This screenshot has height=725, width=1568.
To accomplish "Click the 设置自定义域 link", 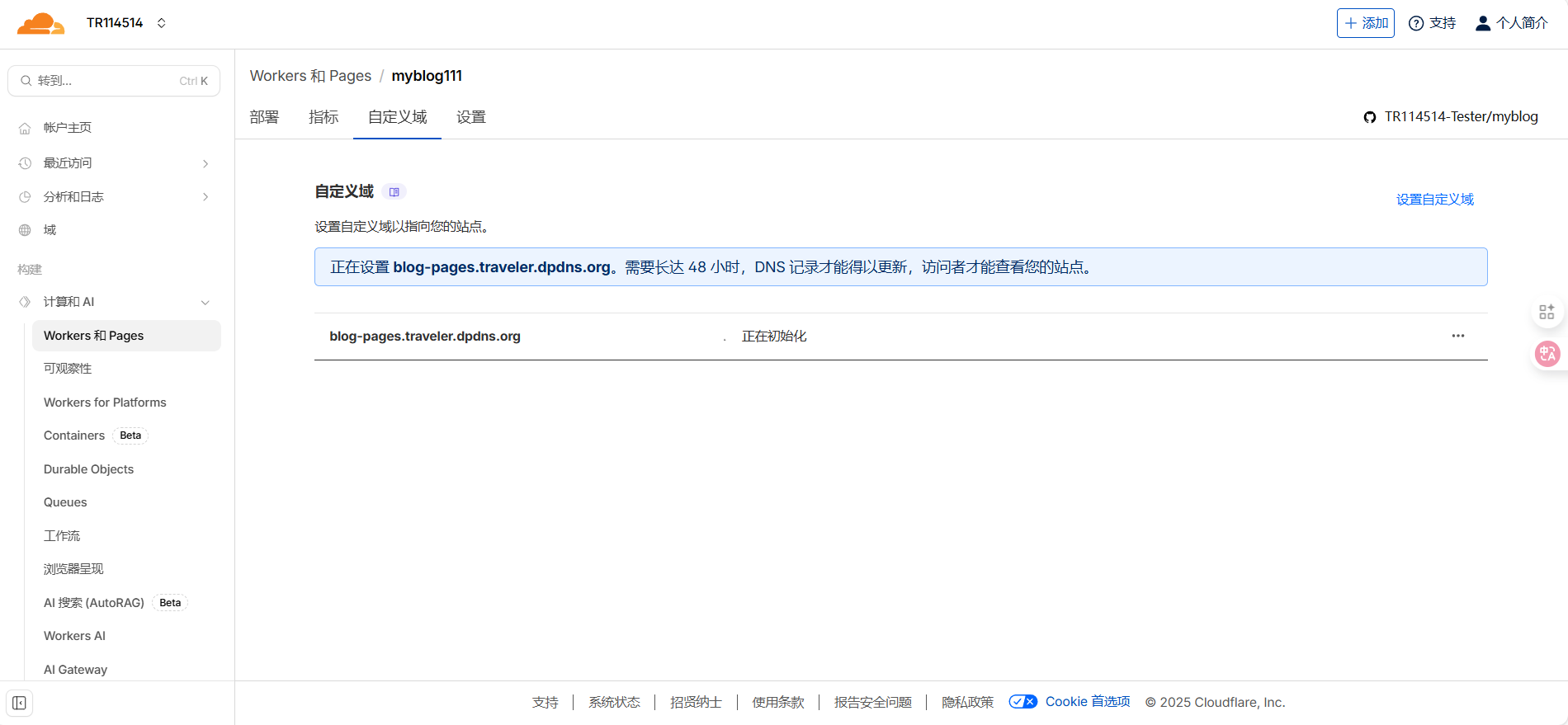I will point(1434,200).
